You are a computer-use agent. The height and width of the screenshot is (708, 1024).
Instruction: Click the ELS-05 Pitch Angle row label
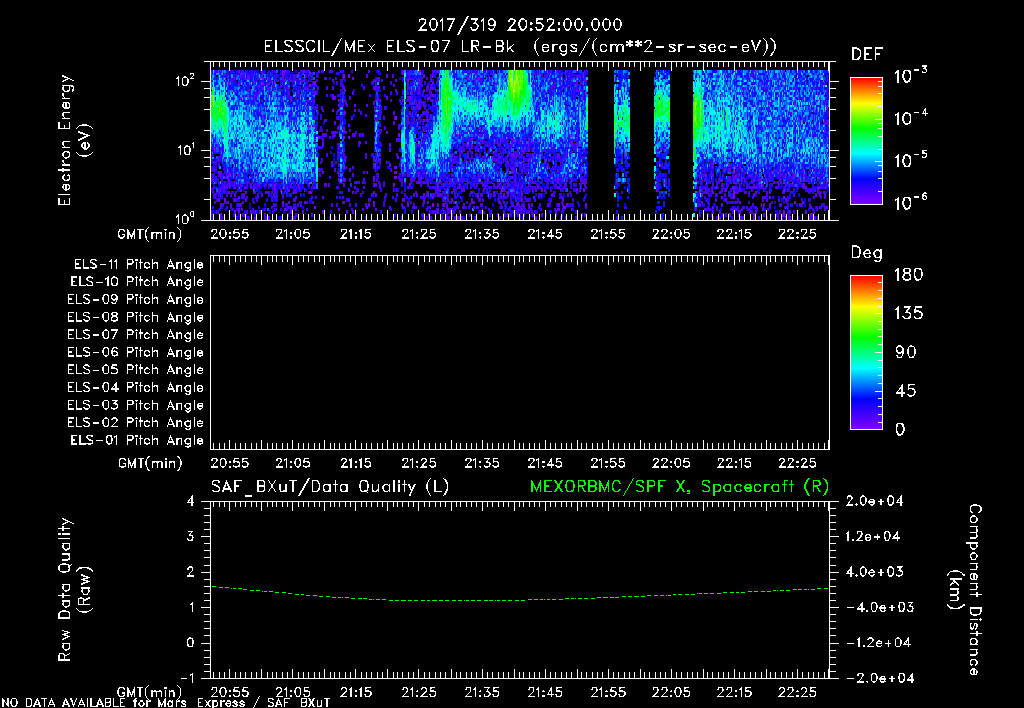click(x=136, y=370)
